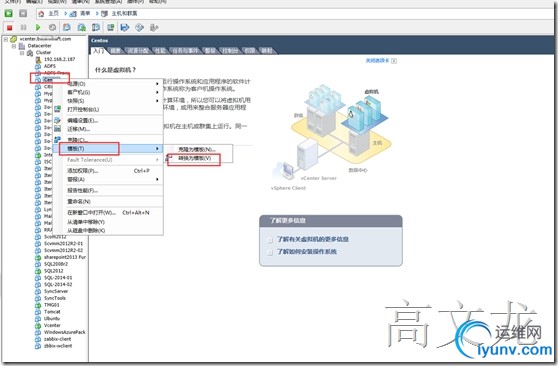Click the green Launch Console toolbar icon

tap(111, 27)
